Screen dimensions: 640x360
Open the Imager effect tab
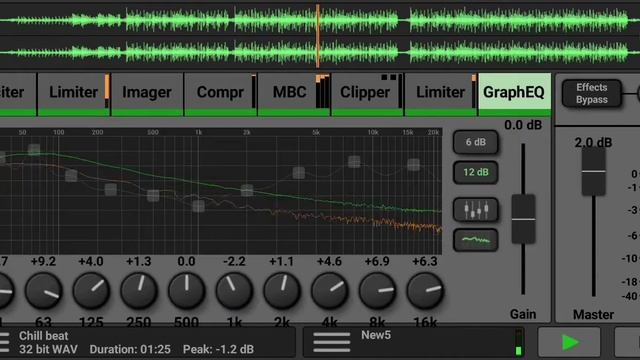click(147, 93)
